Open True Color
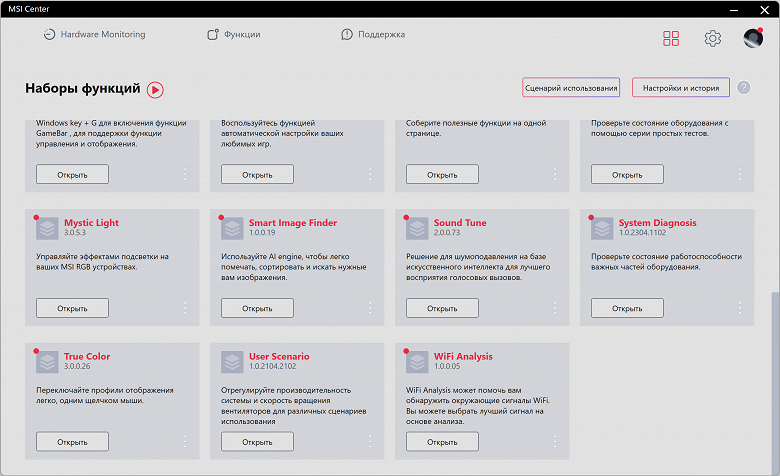 [72, 442]
